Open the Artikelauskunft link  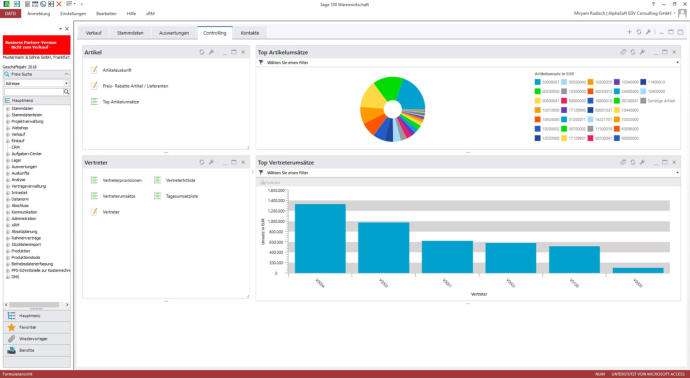[117, 70]
